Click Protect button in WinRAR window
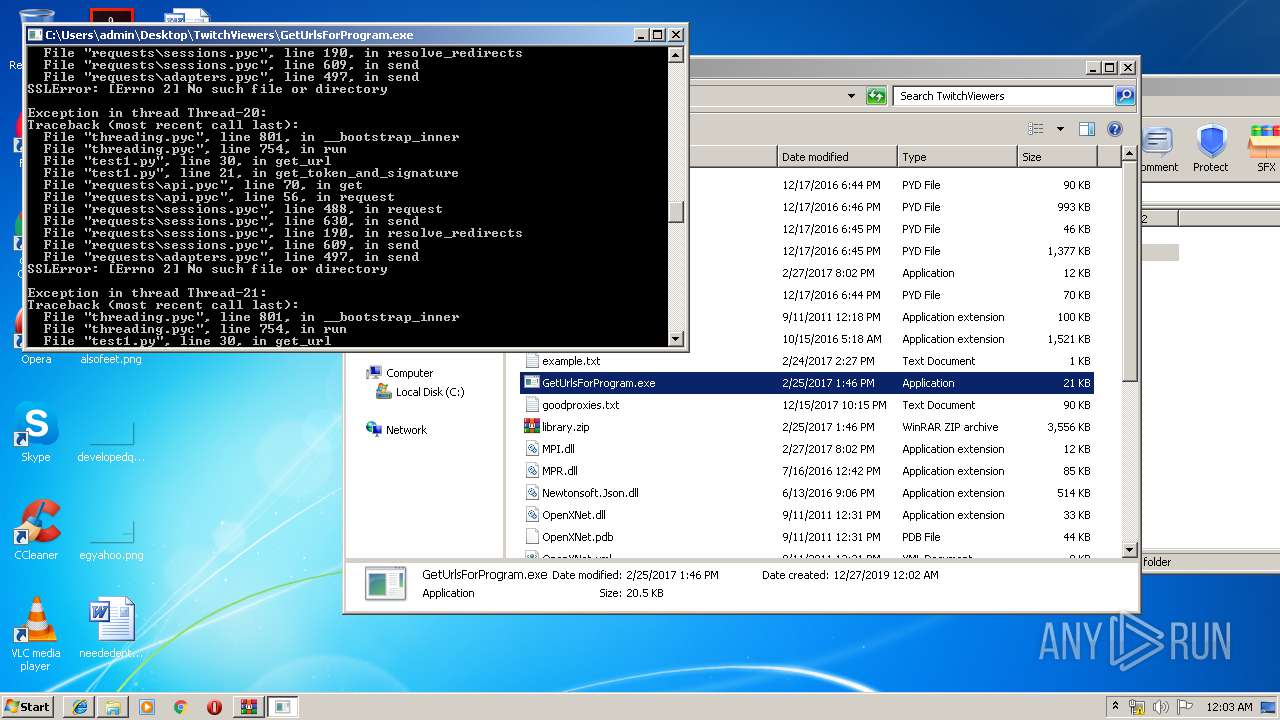The height and width of the screenshot is (720, 1280). point(1210,148)
